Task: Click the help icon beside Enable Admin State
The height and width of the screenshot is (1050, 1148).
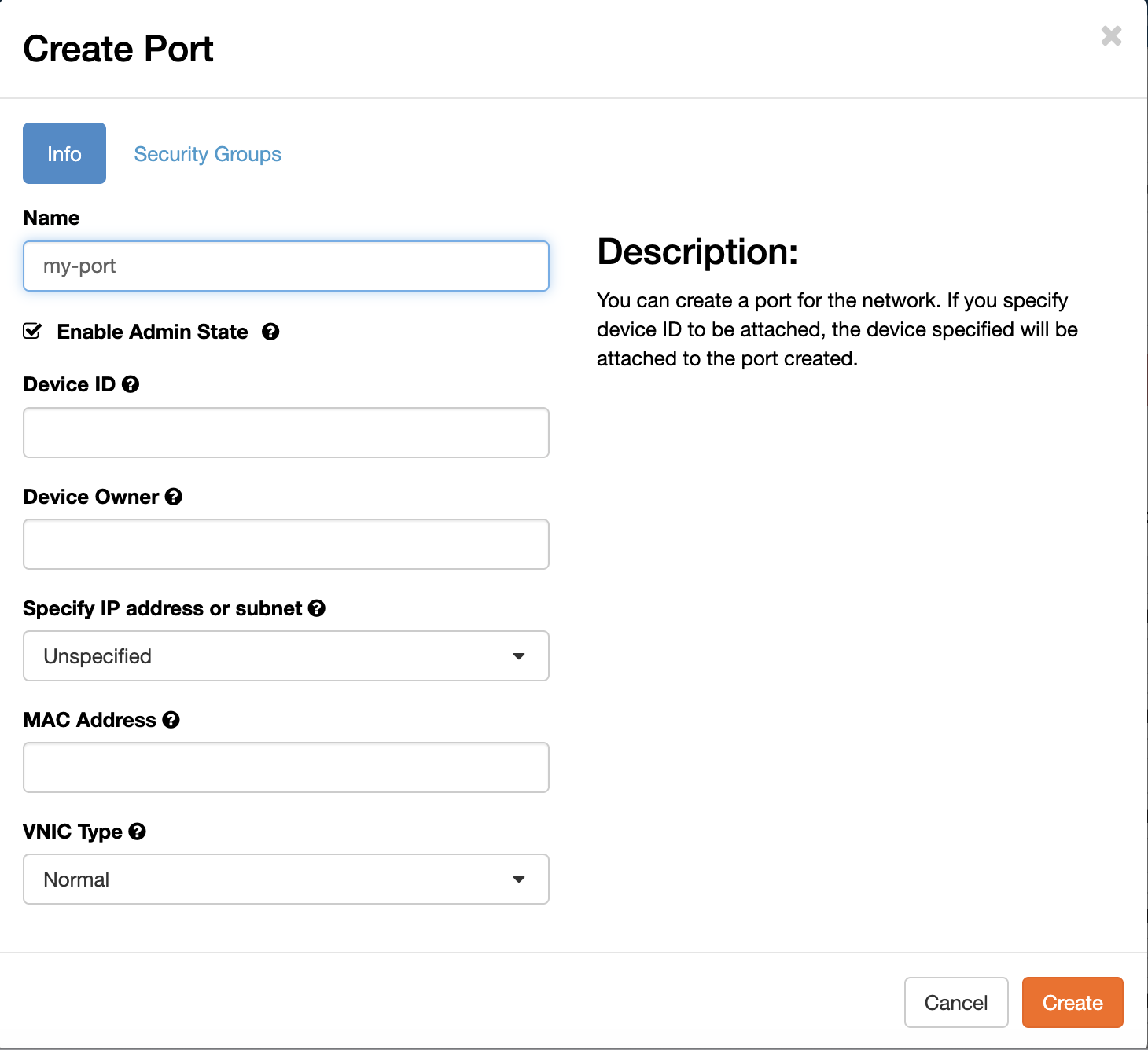Action: pos(270,332)
